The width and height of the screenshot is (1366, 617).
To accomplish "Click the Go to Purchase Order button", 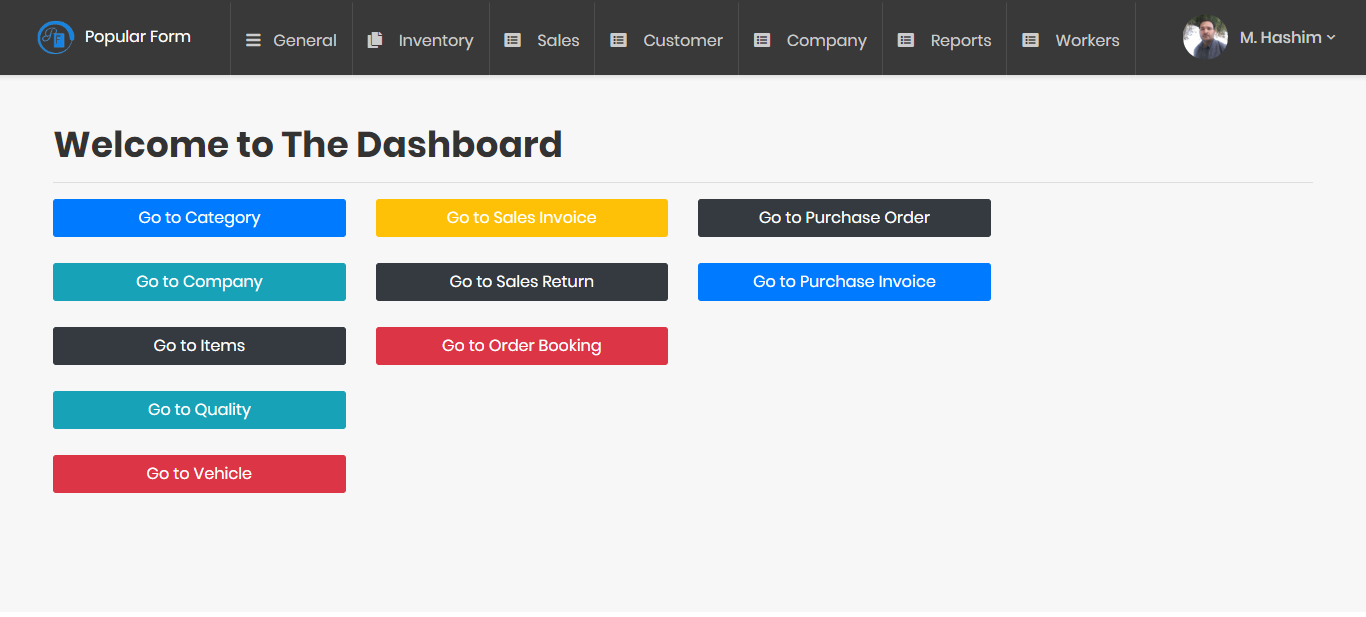I will (x=844, y=218).
